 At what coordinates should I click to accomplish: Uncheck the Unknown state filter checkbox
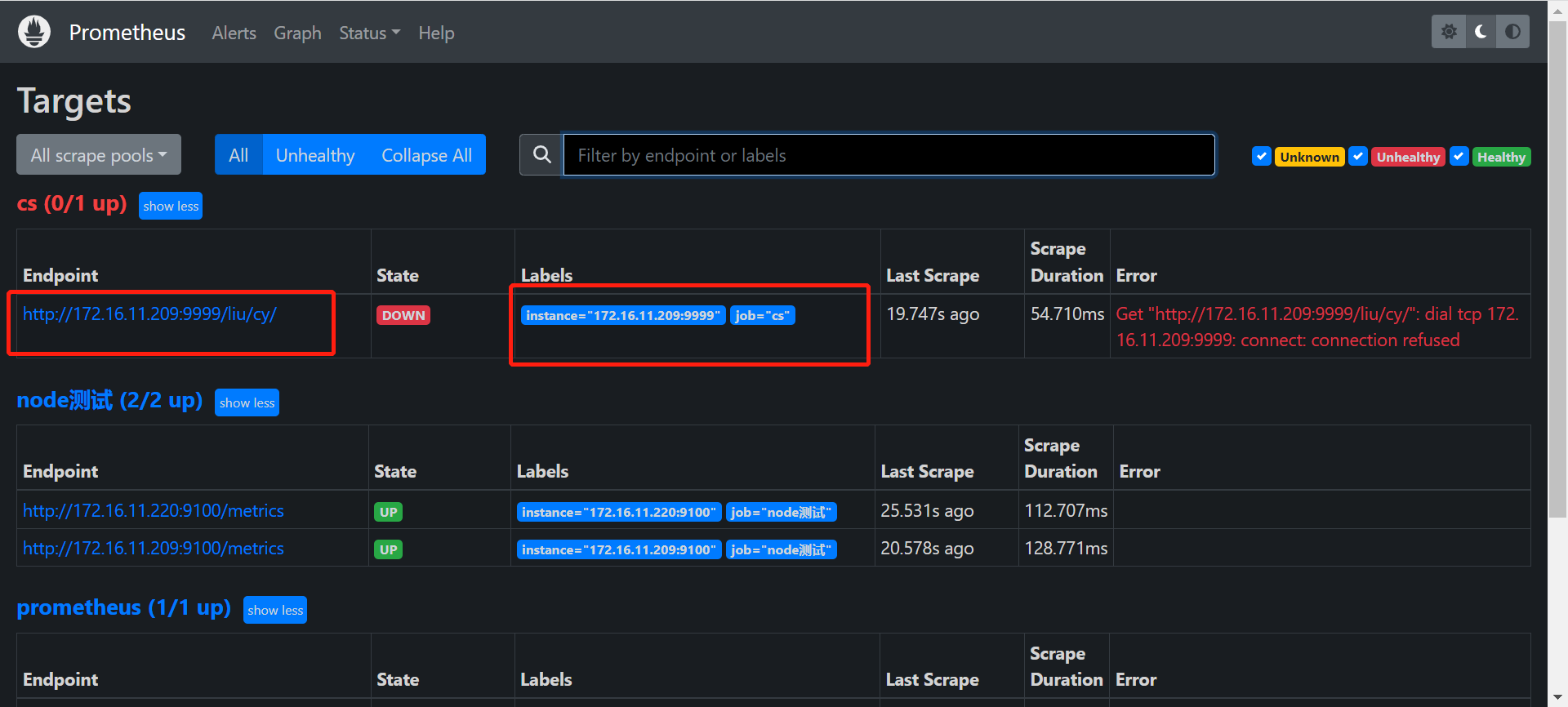click(1262, 156)
